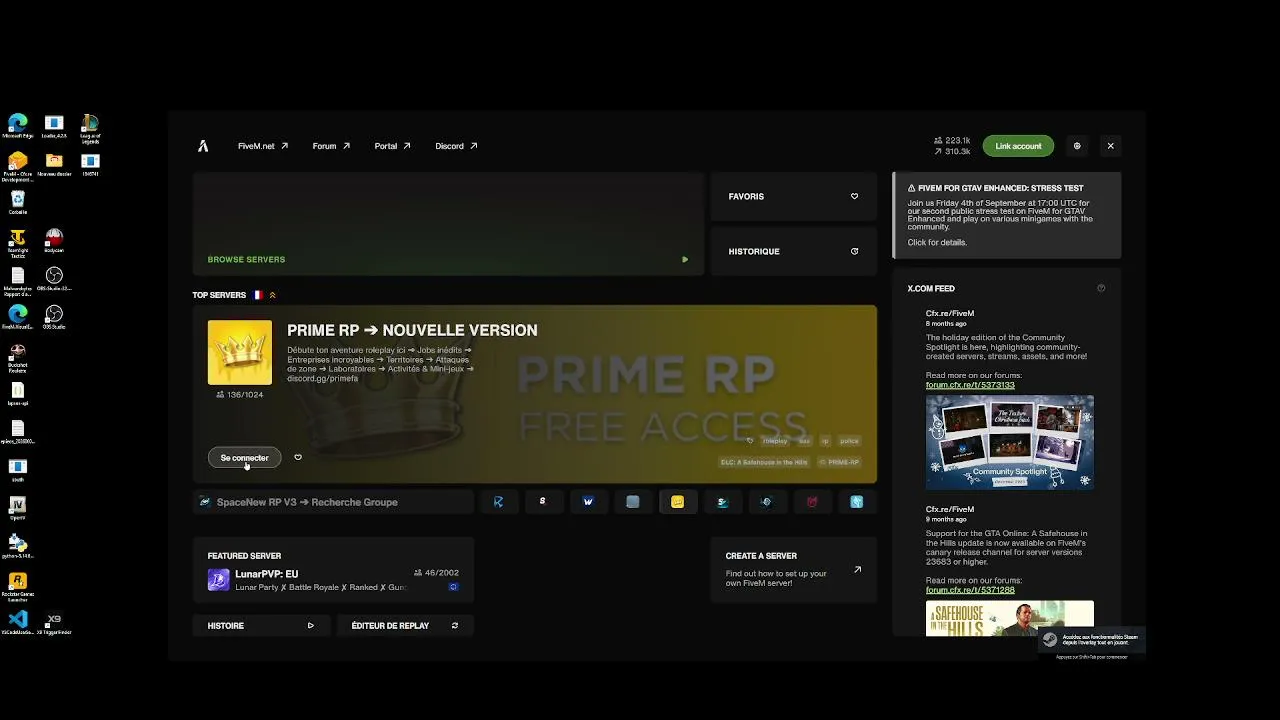Follow forum.cfx.re/t/5371288 link
The width and height of the screenshot is (1280, 720).
(x=970, y=590)
